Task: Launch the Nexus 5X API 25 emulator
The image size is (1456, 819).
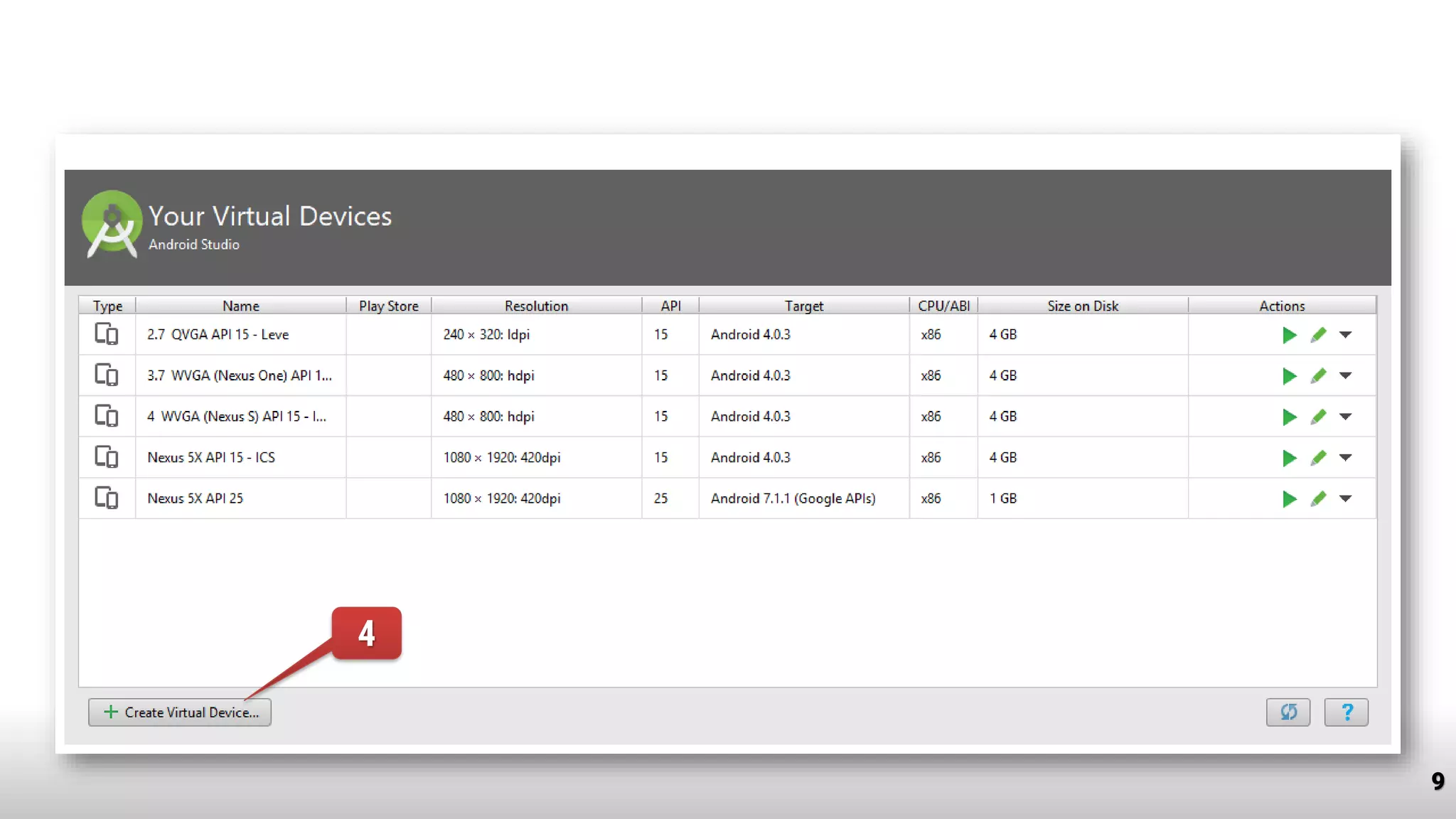Action: pyautogui.click(x=1289, y=499)
